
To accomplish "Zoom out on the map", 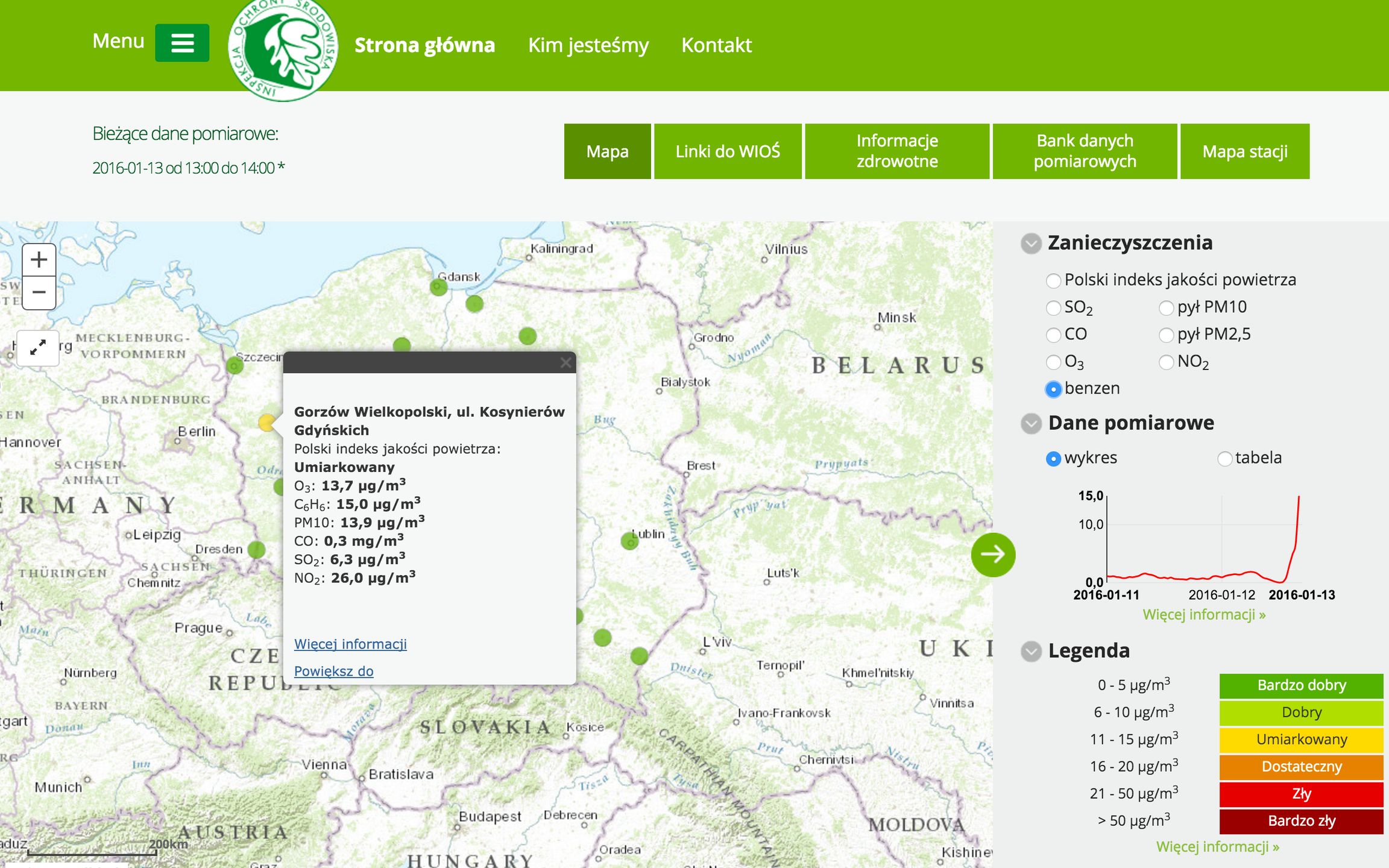I will pyautogui.click(x=39, y=293).
